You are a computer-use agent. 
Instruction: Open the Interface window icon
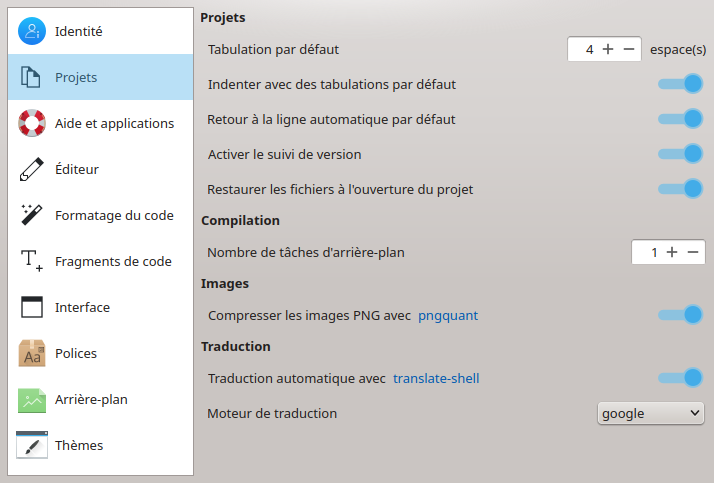[32, 307]
